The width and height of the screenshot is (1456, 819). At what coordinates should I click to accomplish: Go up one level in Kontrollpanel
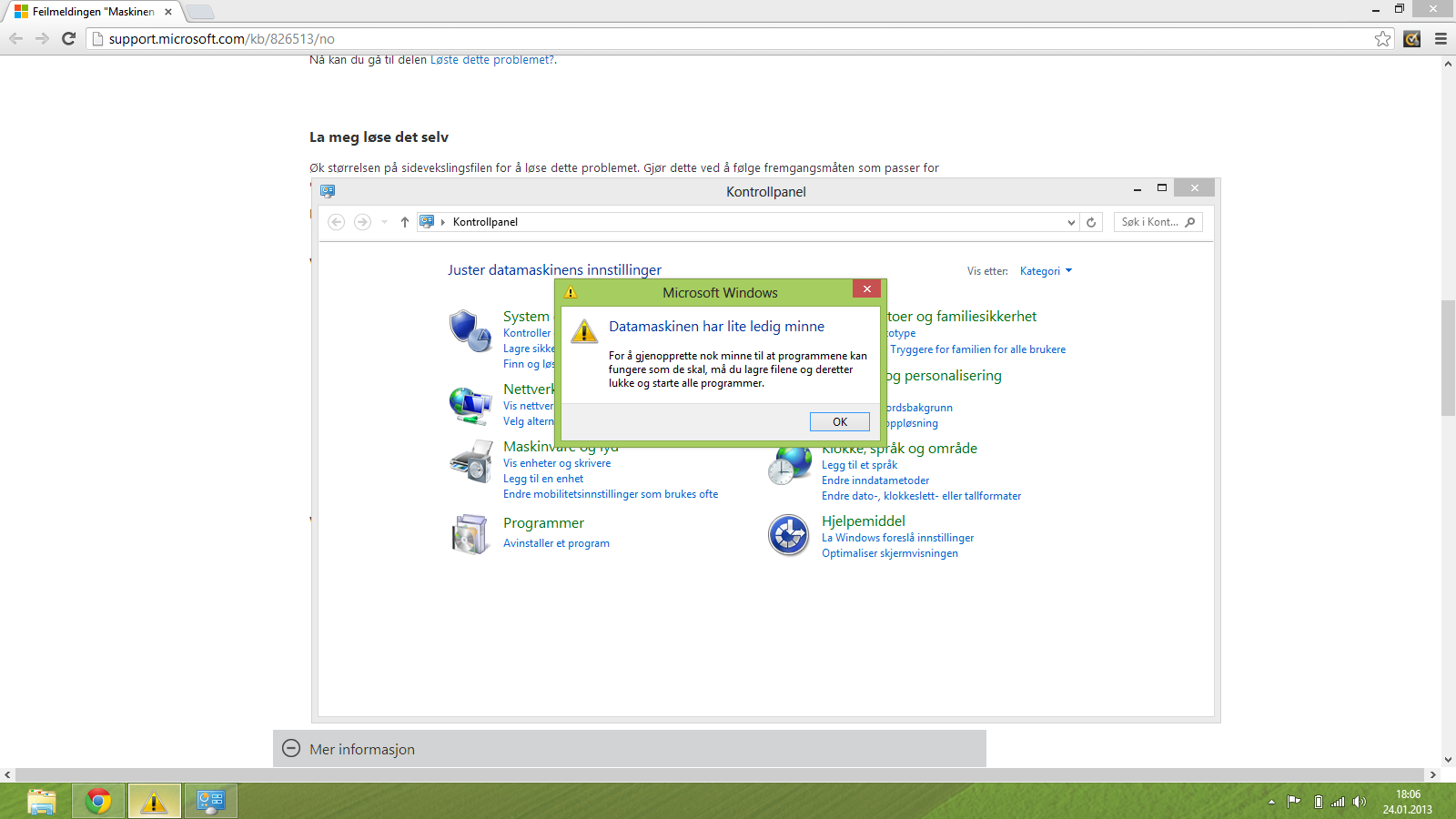pyautogui.click(x=405, y=222)
